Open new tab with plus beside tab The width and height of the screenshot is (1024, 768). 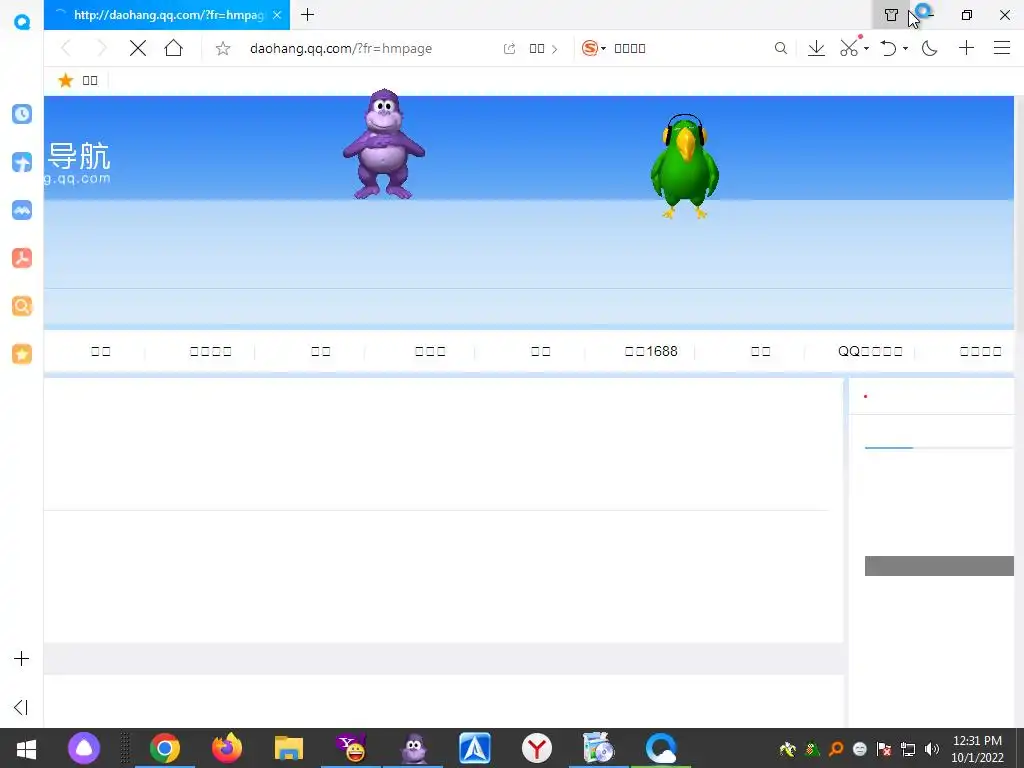click(x=308, y=14)
